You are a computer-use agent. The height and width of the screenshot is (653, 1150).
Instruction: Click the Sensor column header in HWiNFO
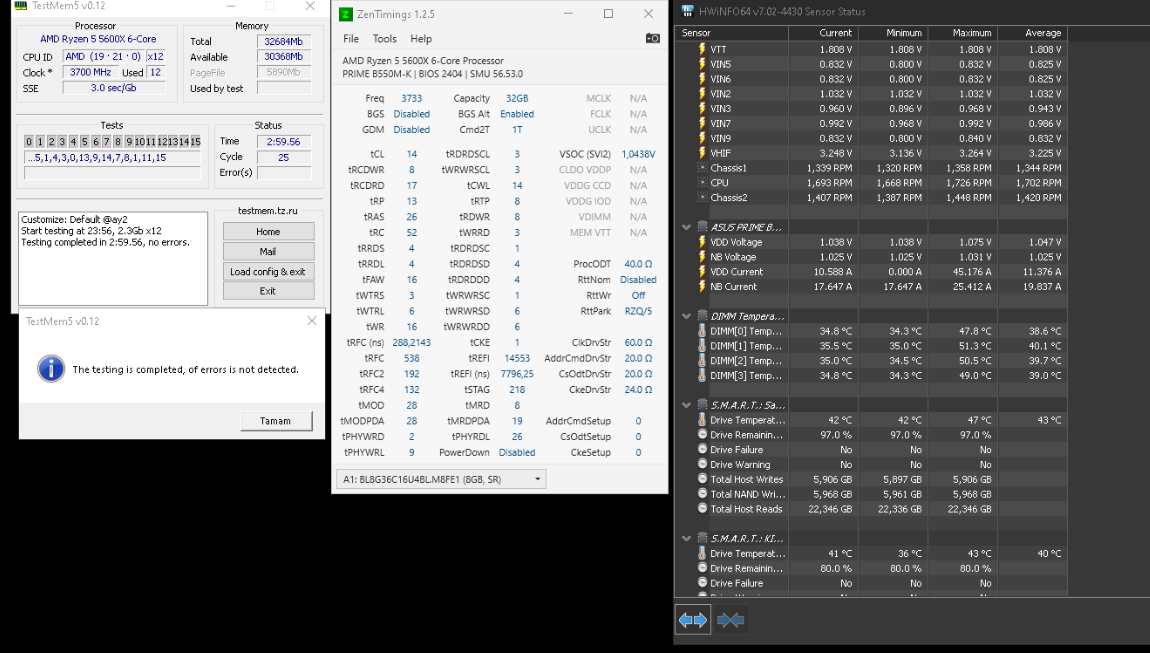point(733,33)
